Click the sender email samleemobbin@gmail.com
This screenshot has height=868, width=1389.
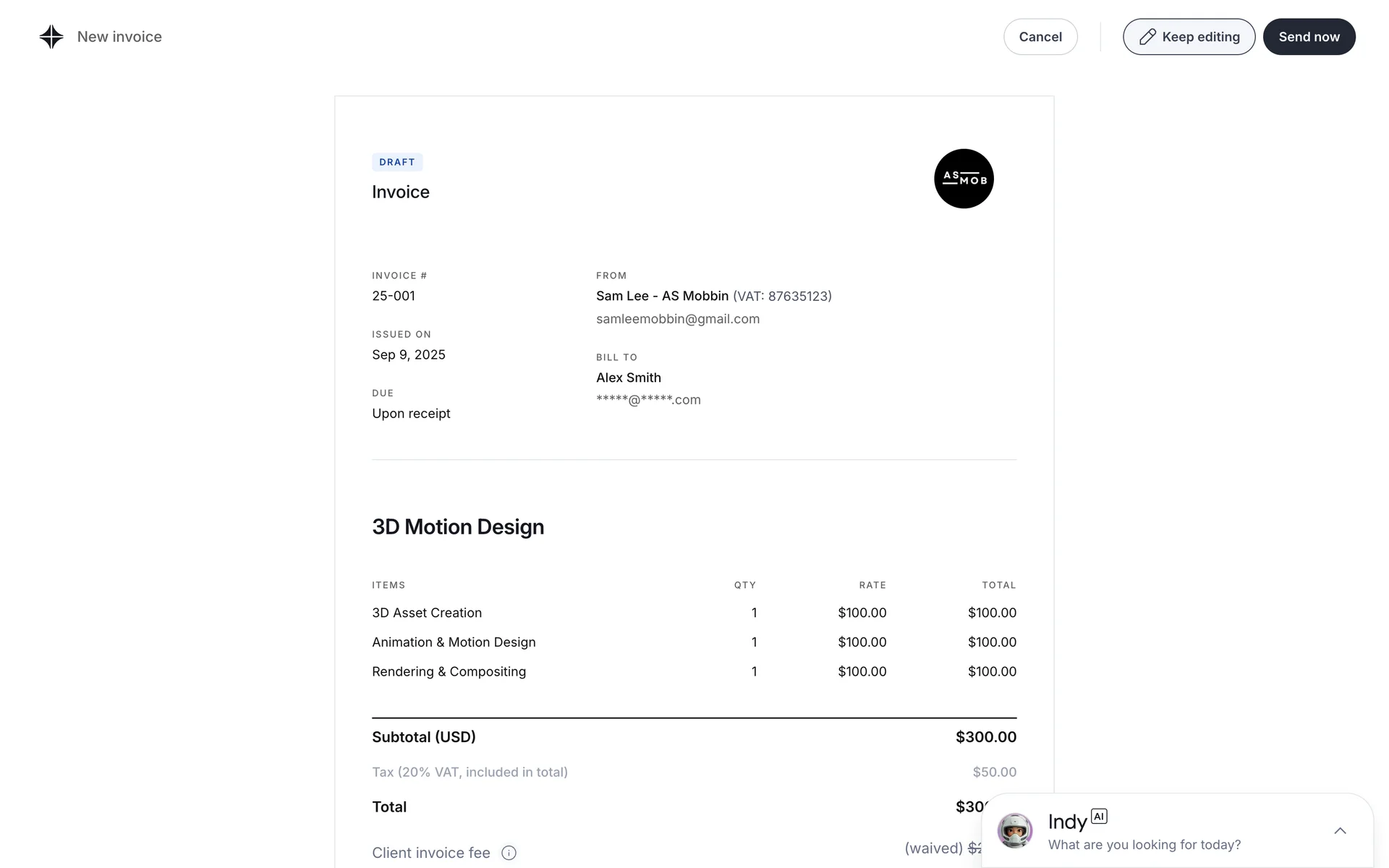(677, 319)
